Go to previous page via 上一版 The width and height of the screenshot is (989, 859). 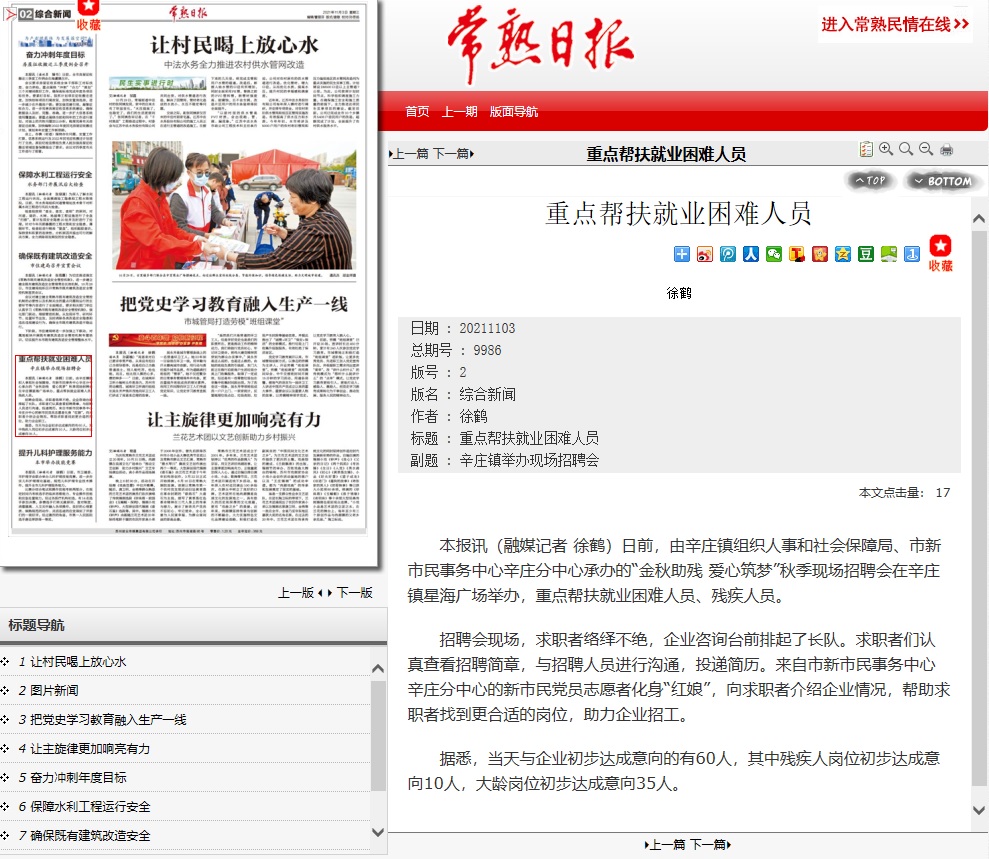296,593
